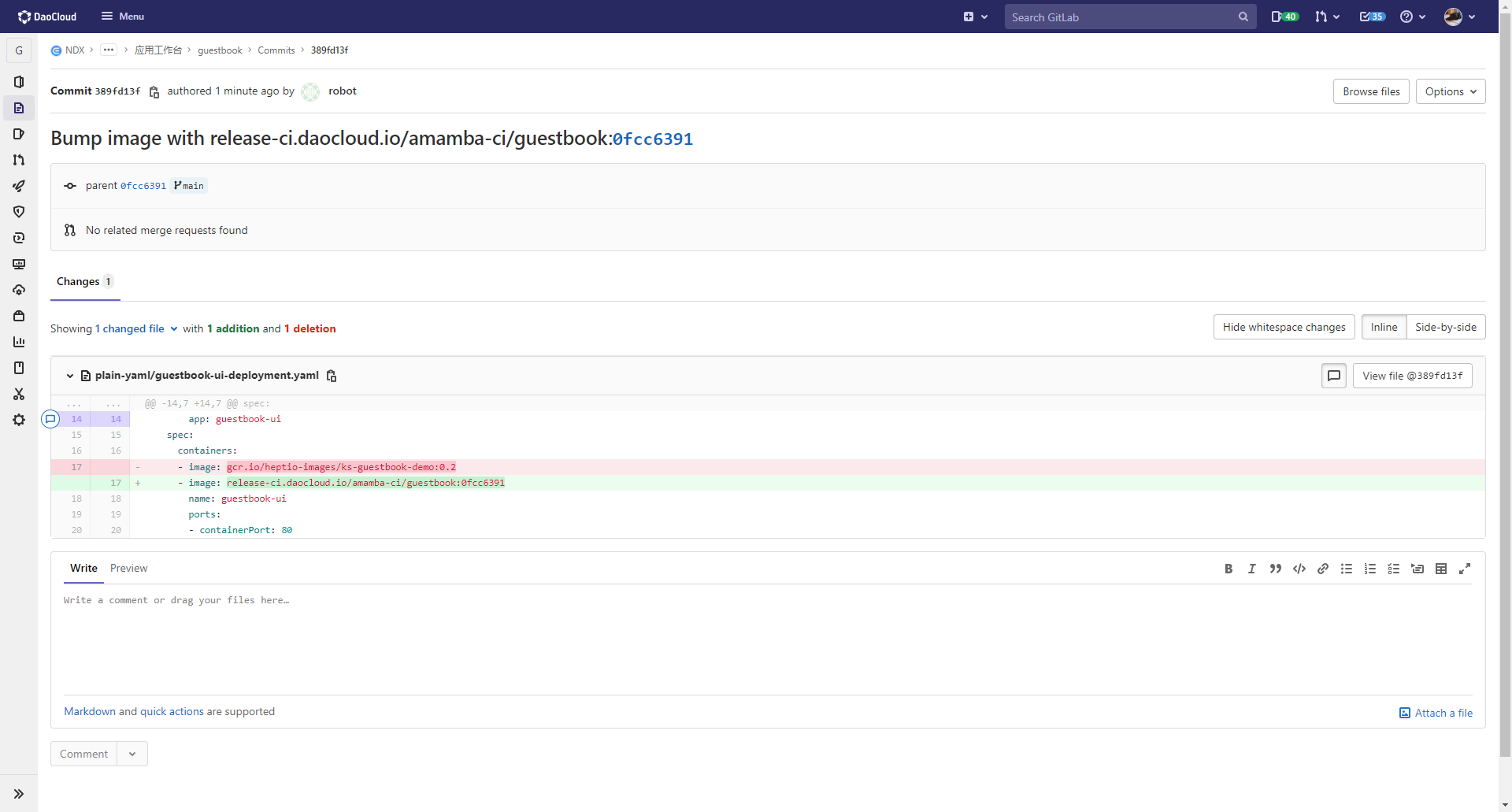Open the Options dropdown

(x=1450, y=91)
